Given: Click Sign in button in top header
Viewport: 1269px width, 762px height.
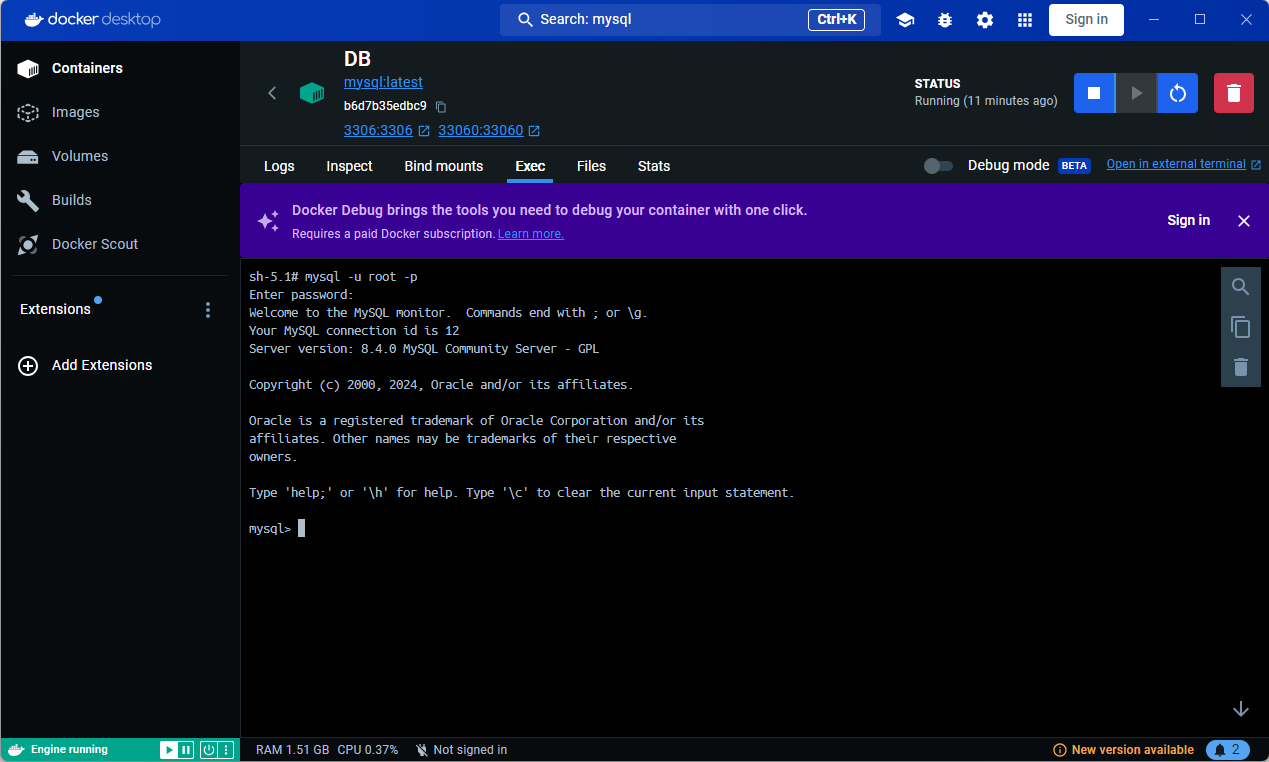Looking at the screenshot, I should point(1086,20).
